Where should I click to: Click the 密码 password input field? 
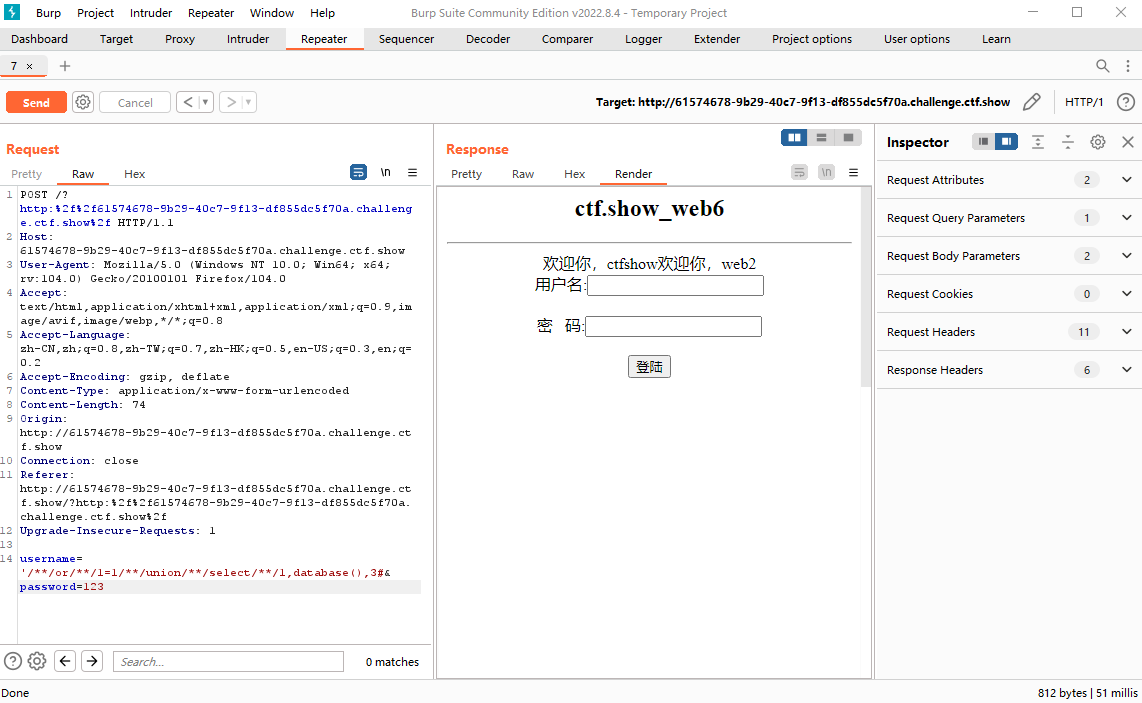pyautogui.click(x=673, y=326)
